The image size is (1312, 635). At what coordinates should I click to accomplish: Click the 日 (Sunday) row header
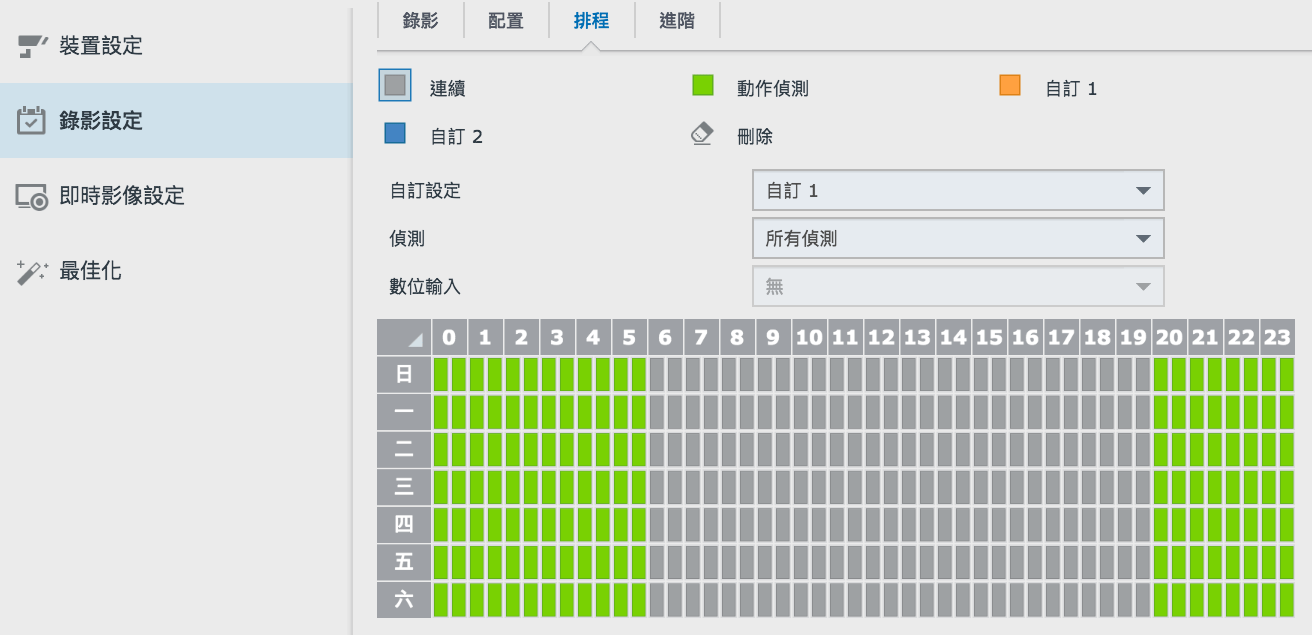coord(404,375)
